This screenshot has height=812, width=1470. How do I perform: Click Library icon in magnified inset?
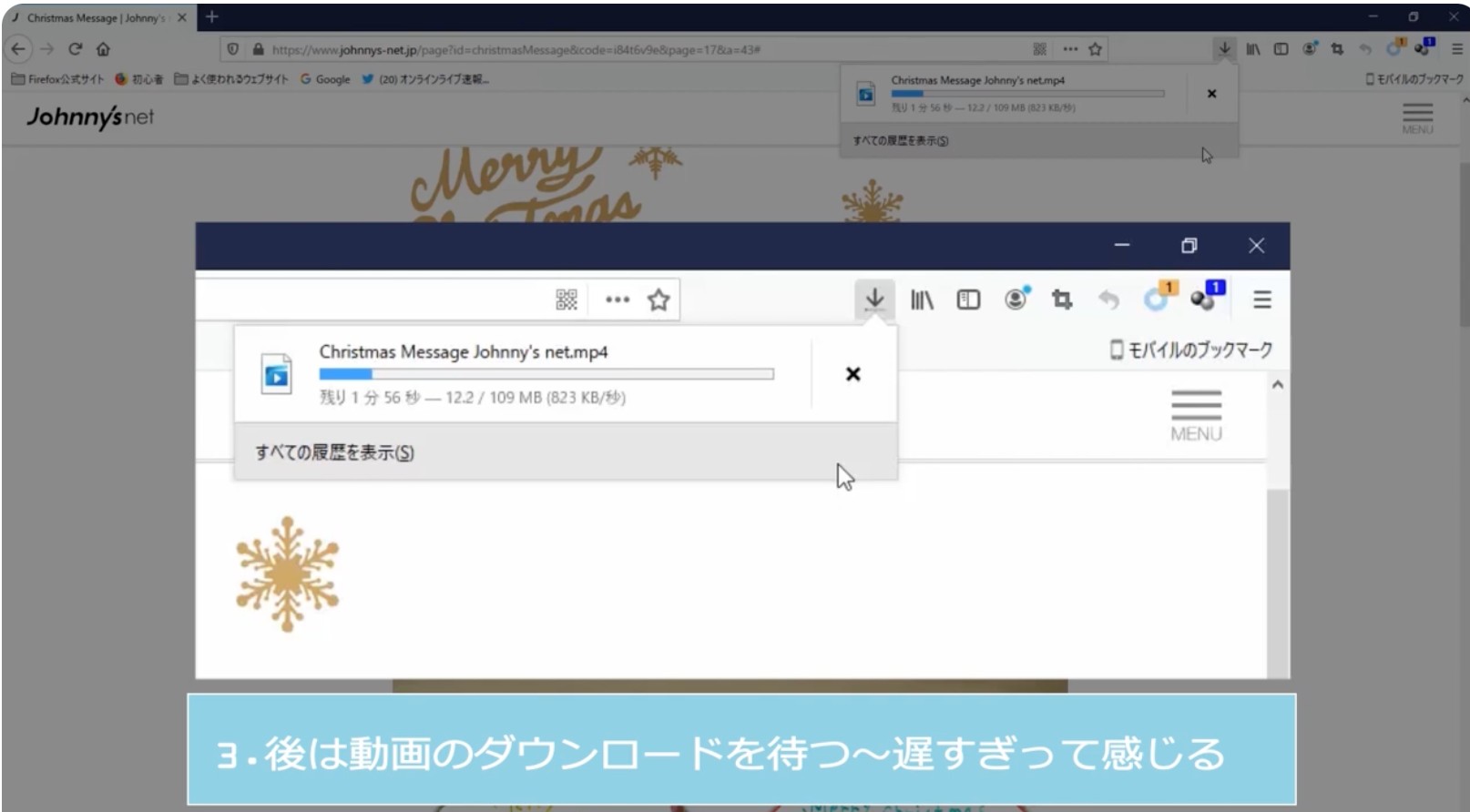pyautogui.click(x=922, y=299)
